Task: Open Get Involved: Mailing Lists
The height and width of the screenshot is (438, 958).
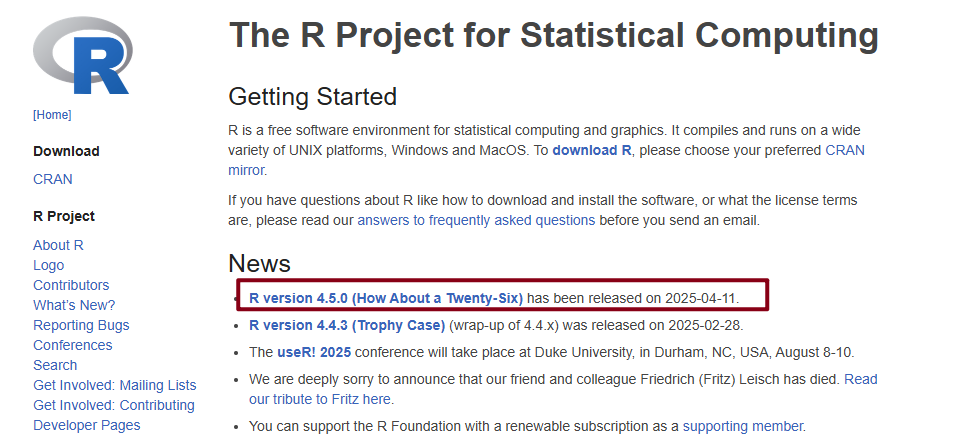Action: pyautogui.click(x=115, y=385)
